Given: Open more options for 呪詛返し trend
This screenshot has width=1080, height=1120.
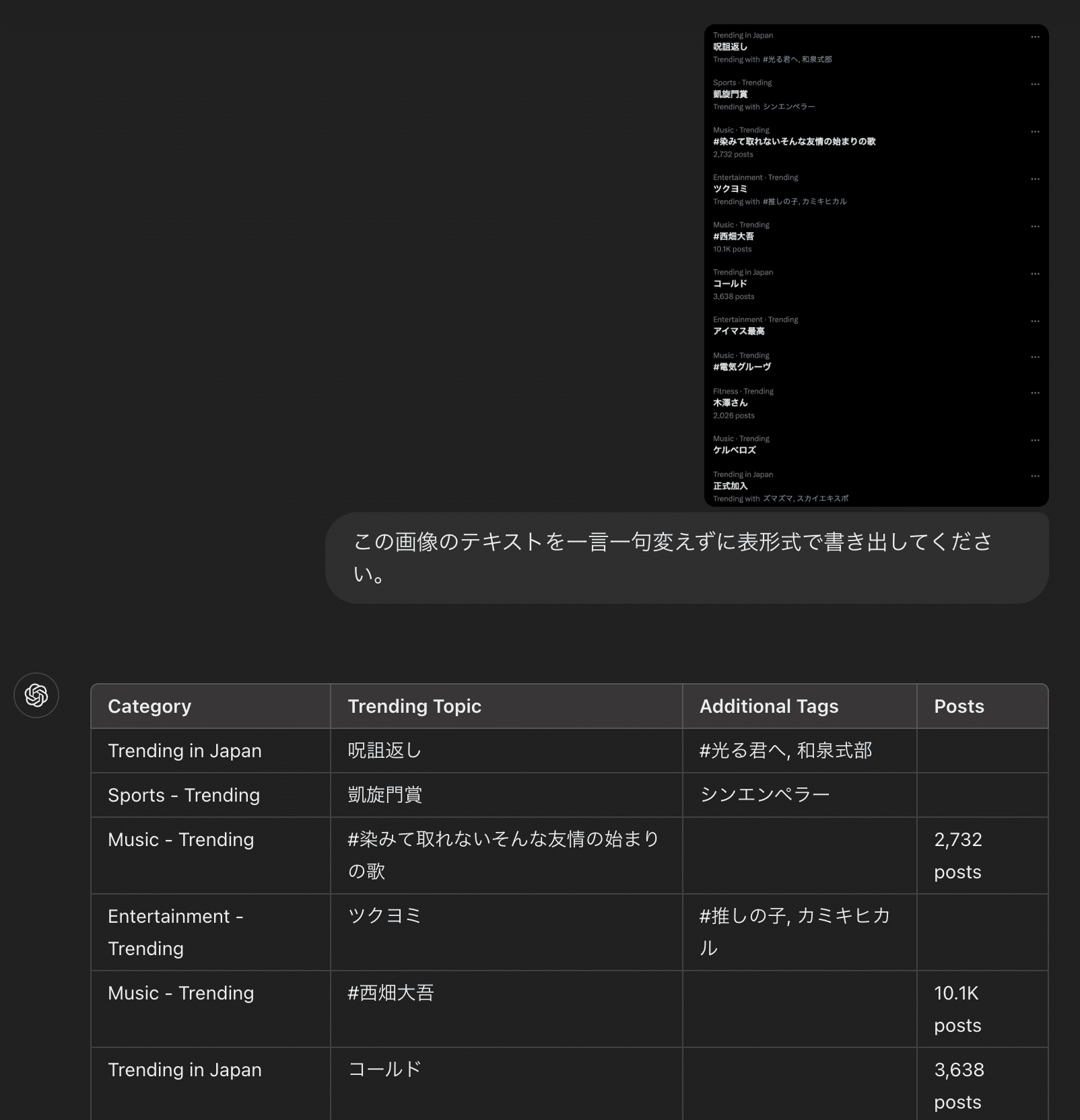Looking at the screenshot, I should [1035, 37].
